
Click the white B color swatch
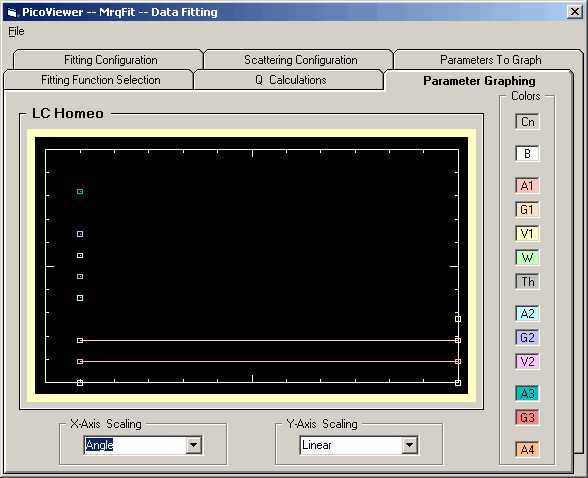(527, 154)
